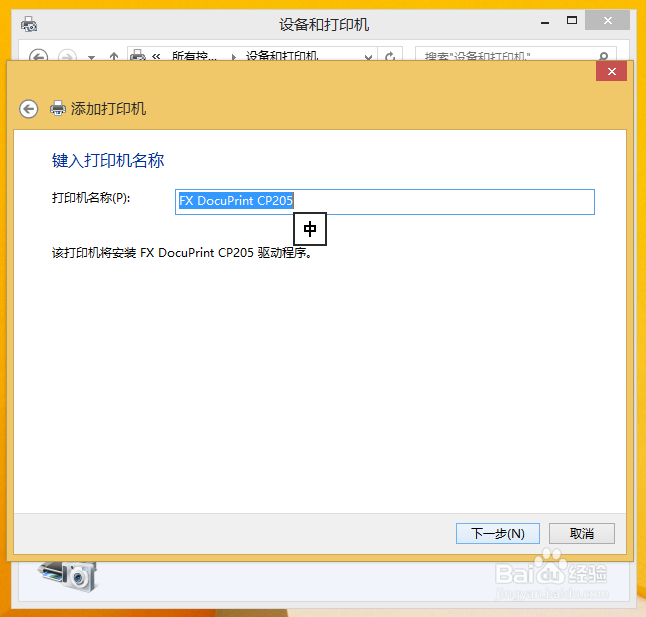Close the Add Printer wizard dialog
Screen dimensions: 646x617
click(x=611, y=72)
